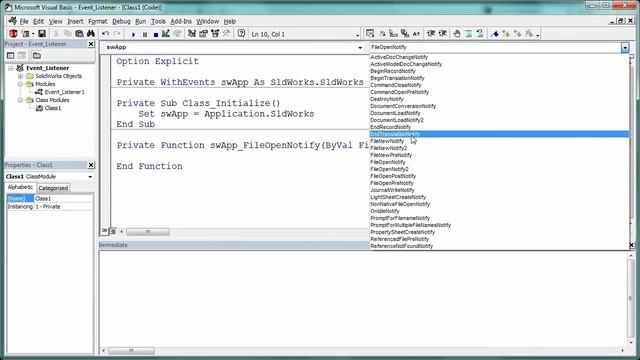This screenshot has height=360, width=640.
Task: Collapse the Event_Listener project node
Action: (11, 68)
